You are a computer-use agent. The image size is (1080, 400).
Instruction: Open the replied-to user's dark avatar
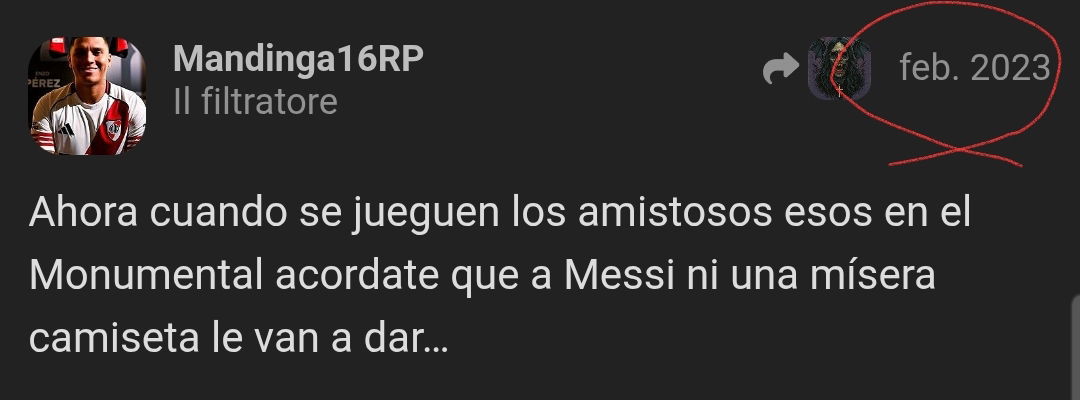[x=839, y=68]
